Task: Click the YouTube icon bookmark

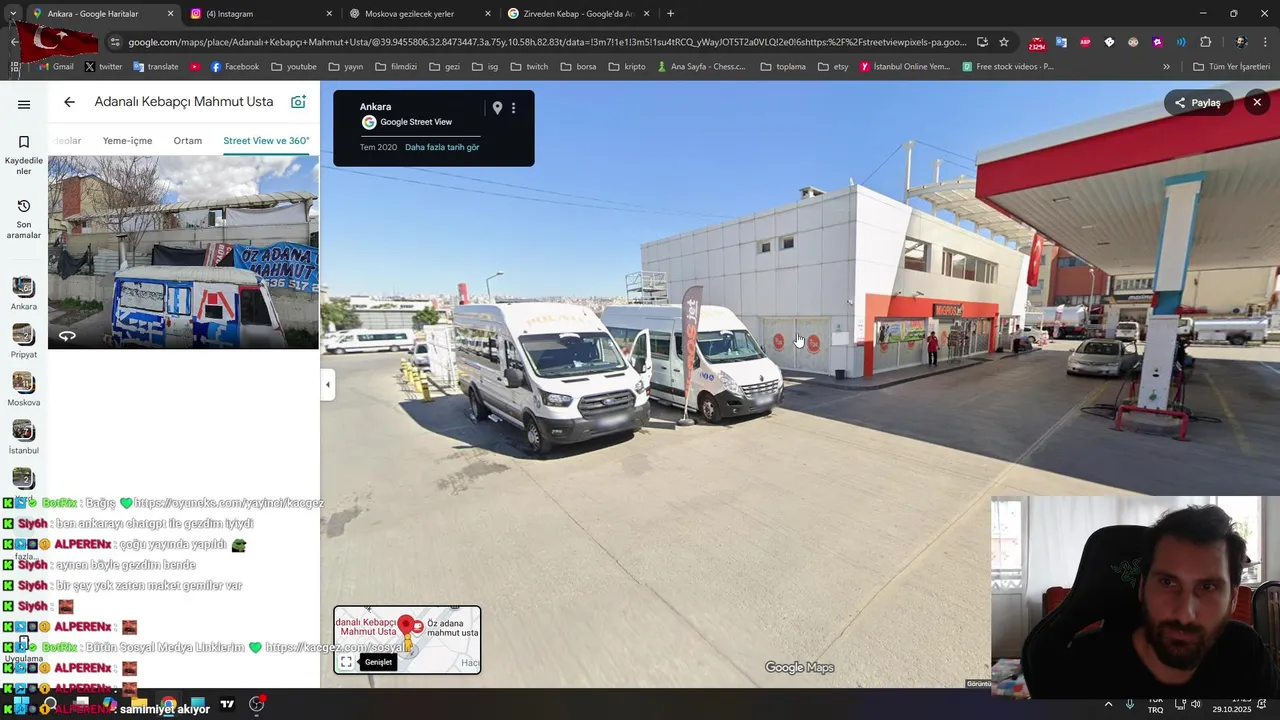Action: [x=195, y=67]
